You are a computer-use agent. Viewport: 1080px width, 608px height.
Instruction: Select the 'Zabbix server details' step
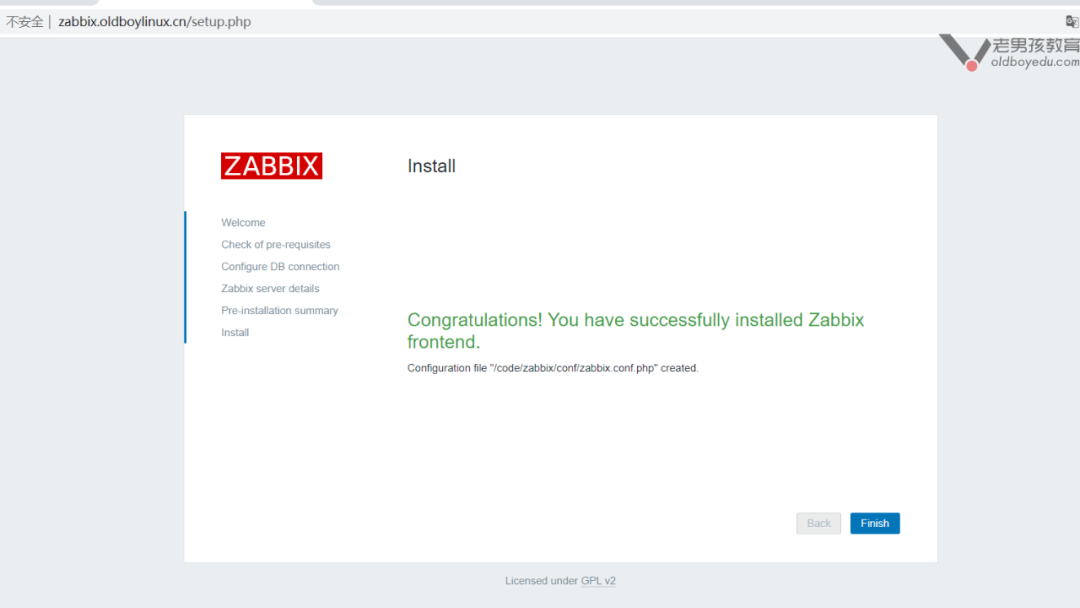(270, 289)
